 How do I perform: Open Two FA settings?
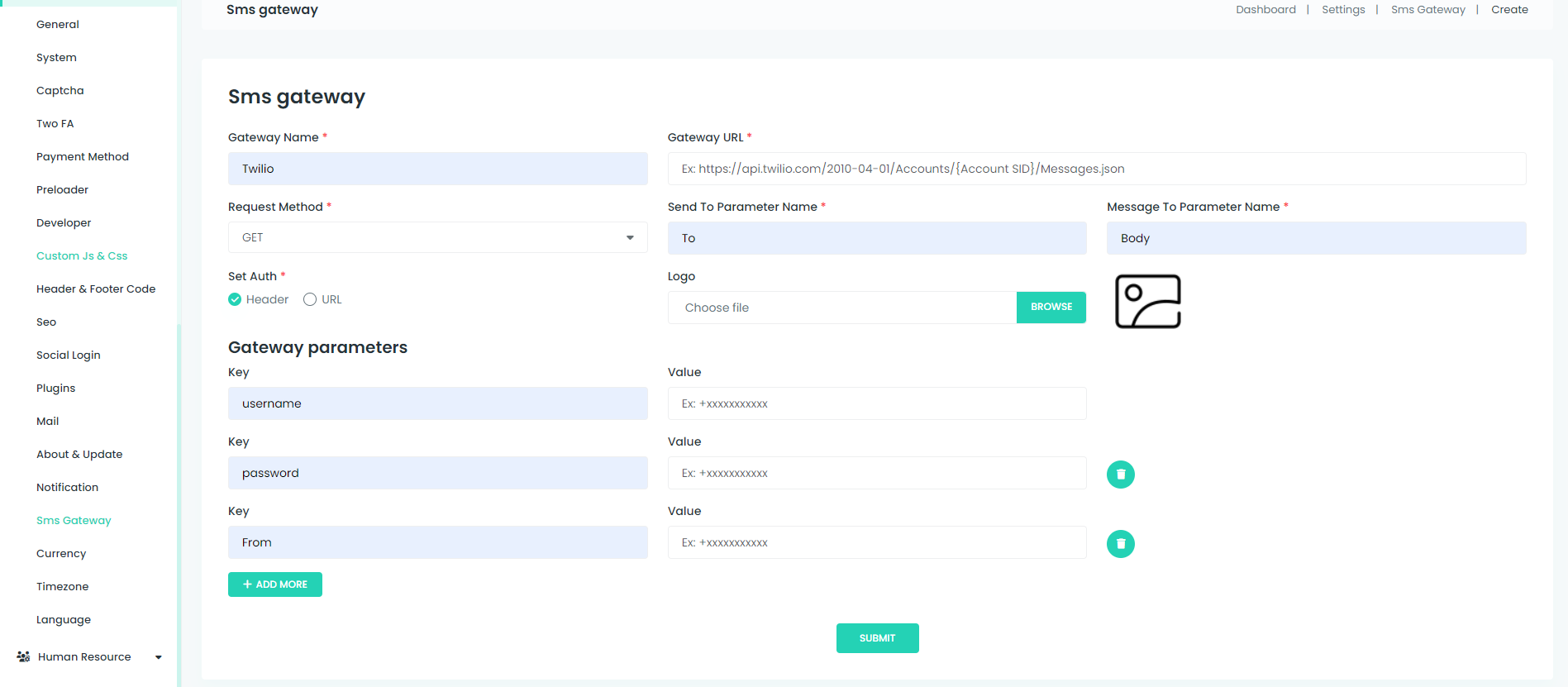pyautogui.click(x=55, y=123)
